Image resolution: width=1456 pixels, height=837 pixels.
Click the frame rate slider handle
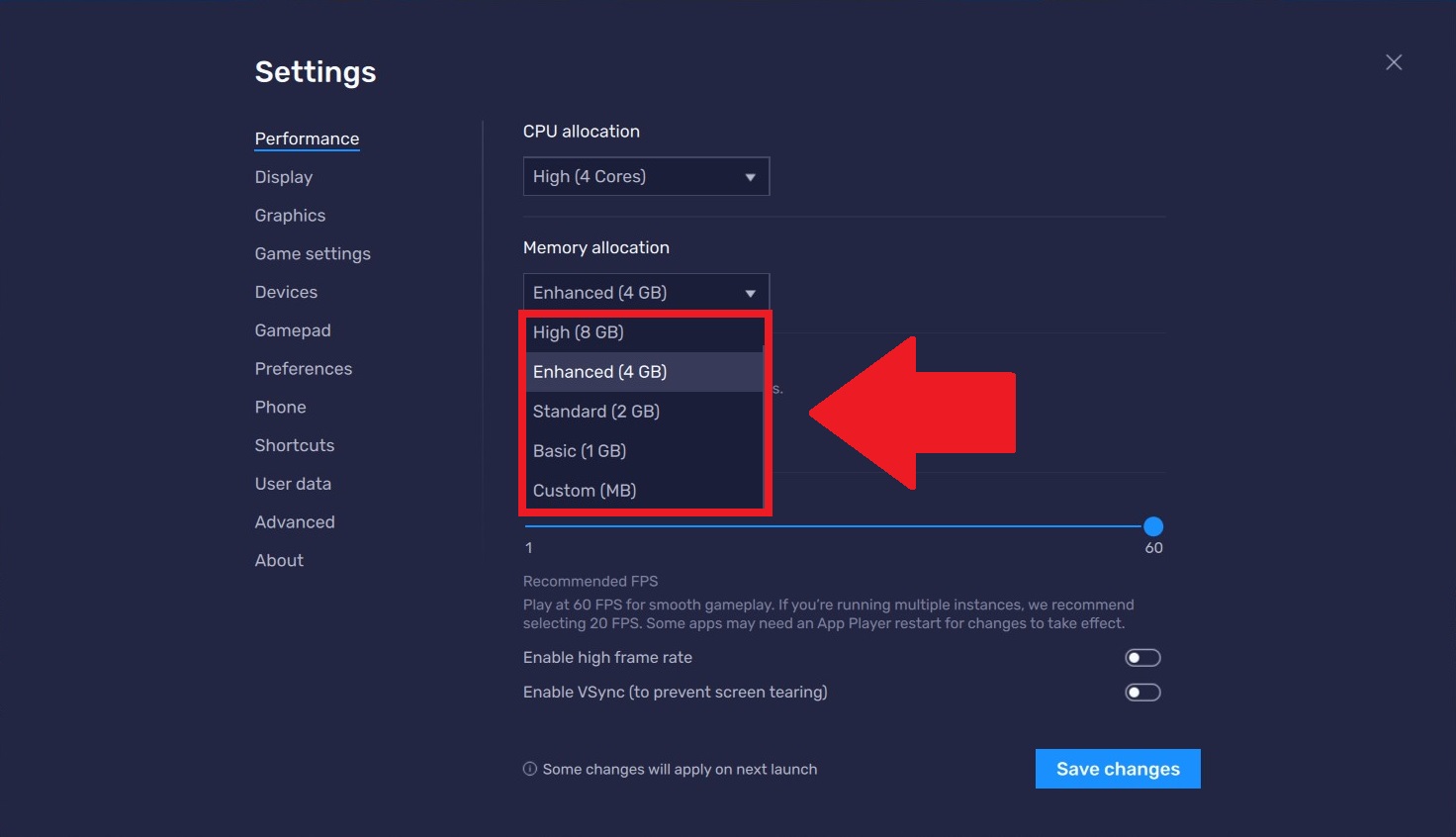pyautogui.click(x=1153, y=526)
